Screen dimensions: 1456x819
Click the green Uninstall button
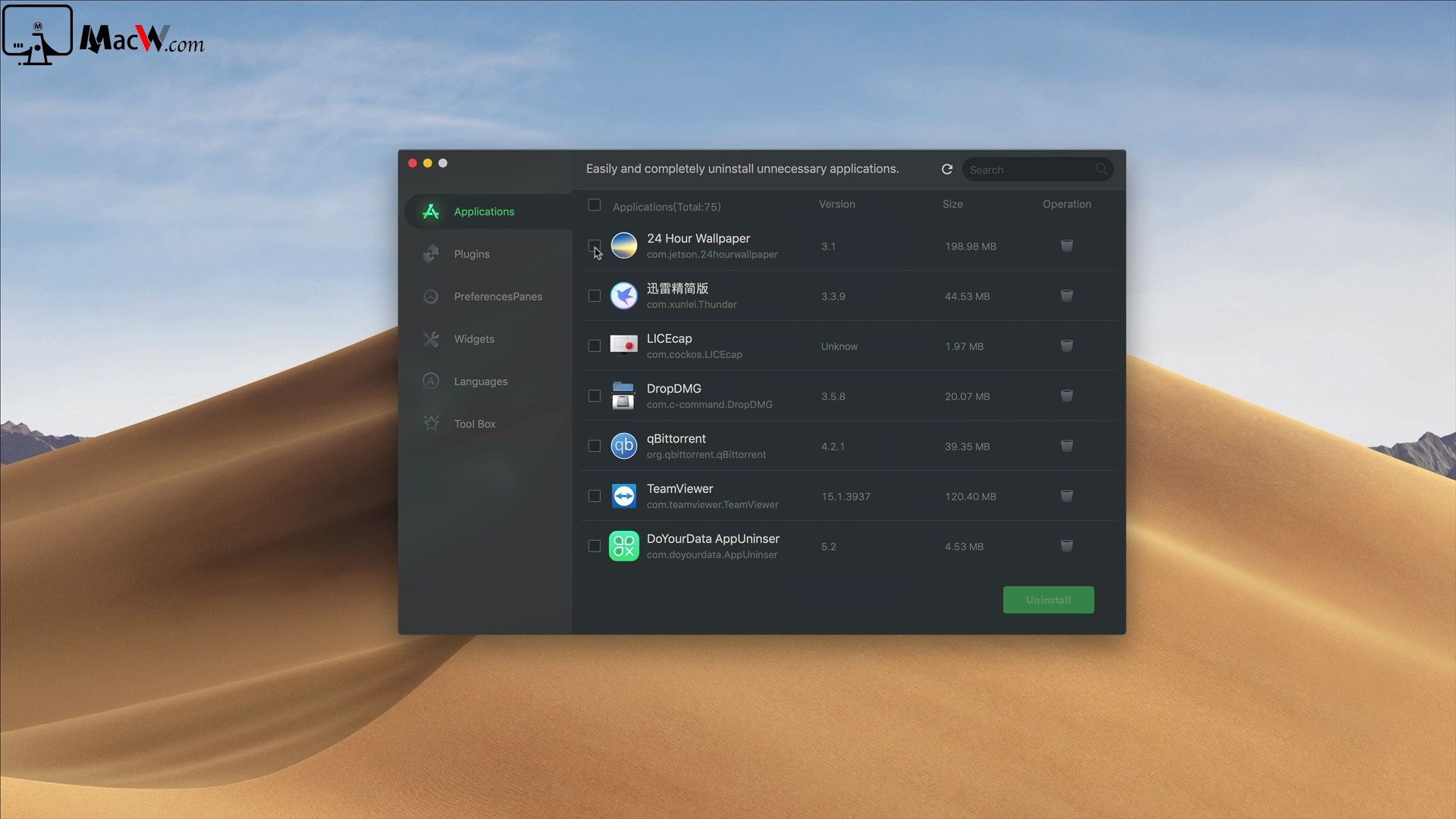tap(1048, 600)
